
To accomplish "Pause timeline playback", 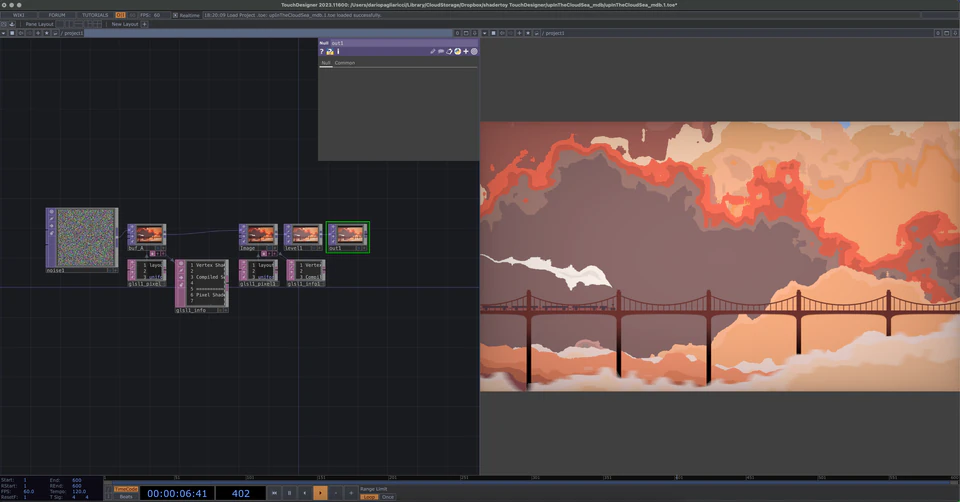I will click(x=290, y=493).
